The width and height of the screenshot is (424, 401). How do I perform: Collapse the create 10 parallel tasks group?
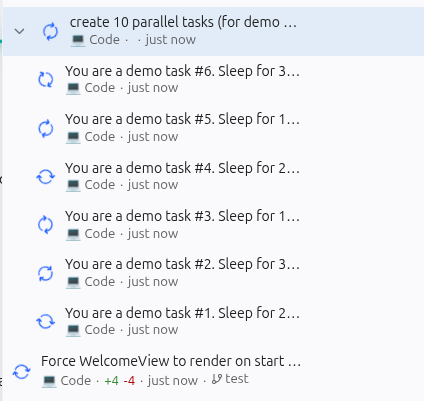coord(20,31)
